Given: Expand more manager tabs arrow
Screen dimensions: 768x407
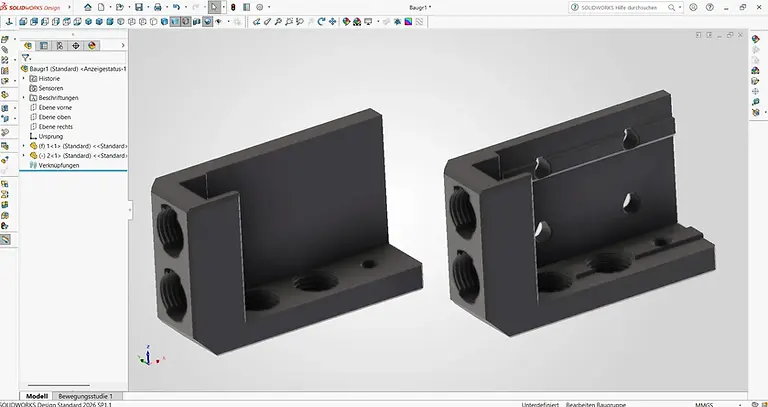Looking at the screenshot, I should [122, 46].
